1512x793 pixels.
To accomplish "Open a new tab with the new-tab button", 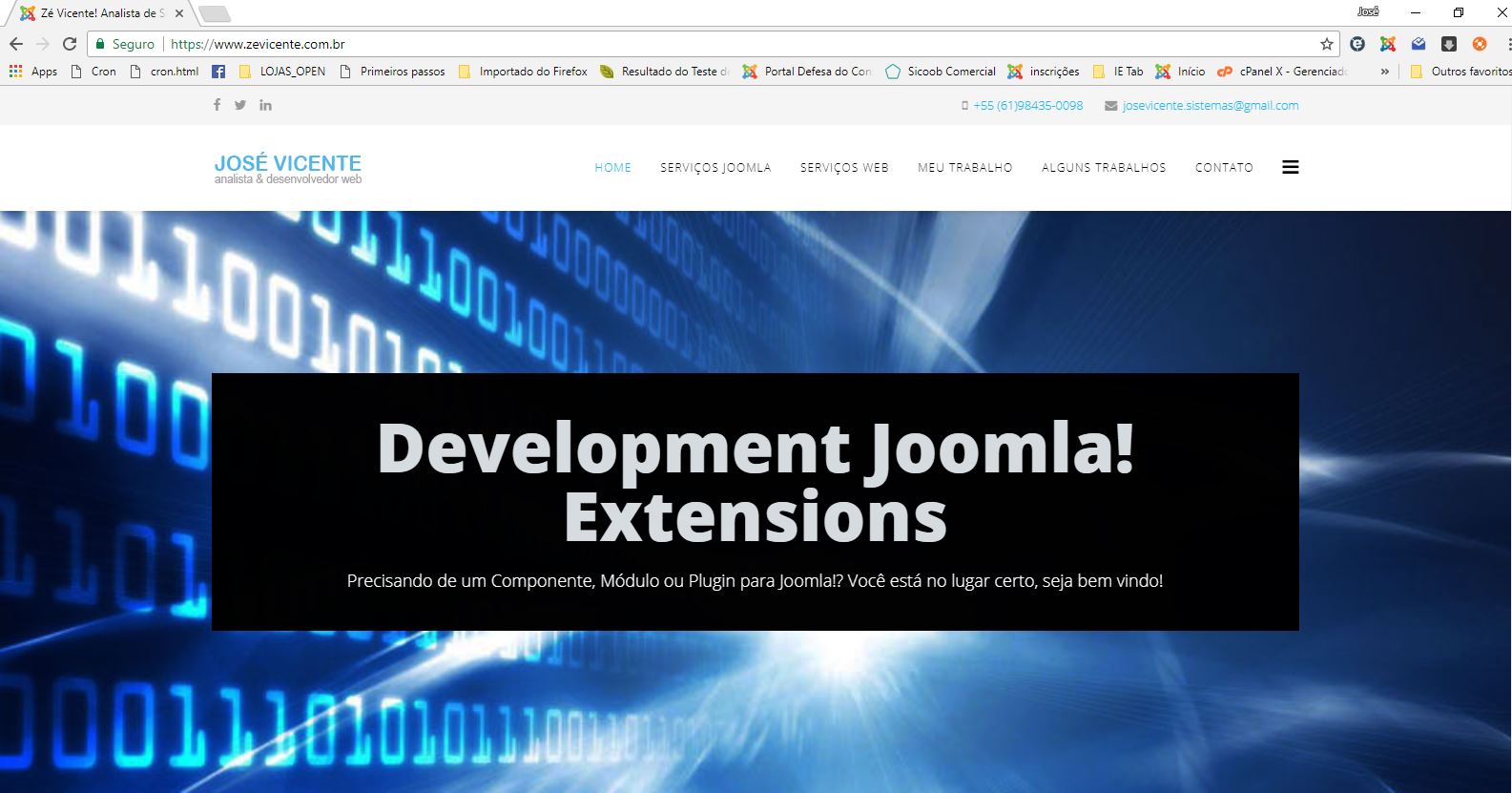I will [215, 13].
